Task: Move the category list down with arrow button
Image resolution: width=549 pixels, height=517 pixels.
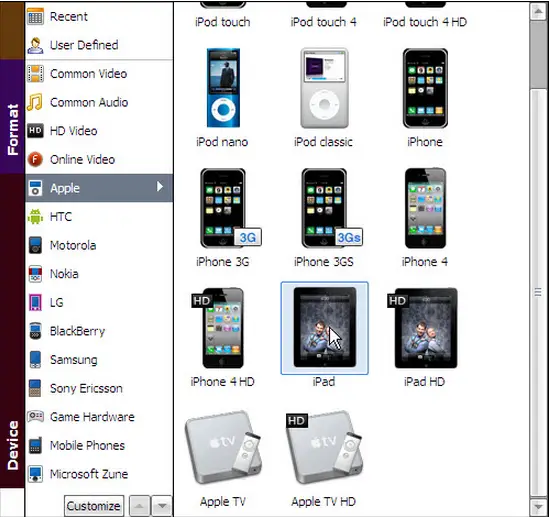Action: click(162, 506)
